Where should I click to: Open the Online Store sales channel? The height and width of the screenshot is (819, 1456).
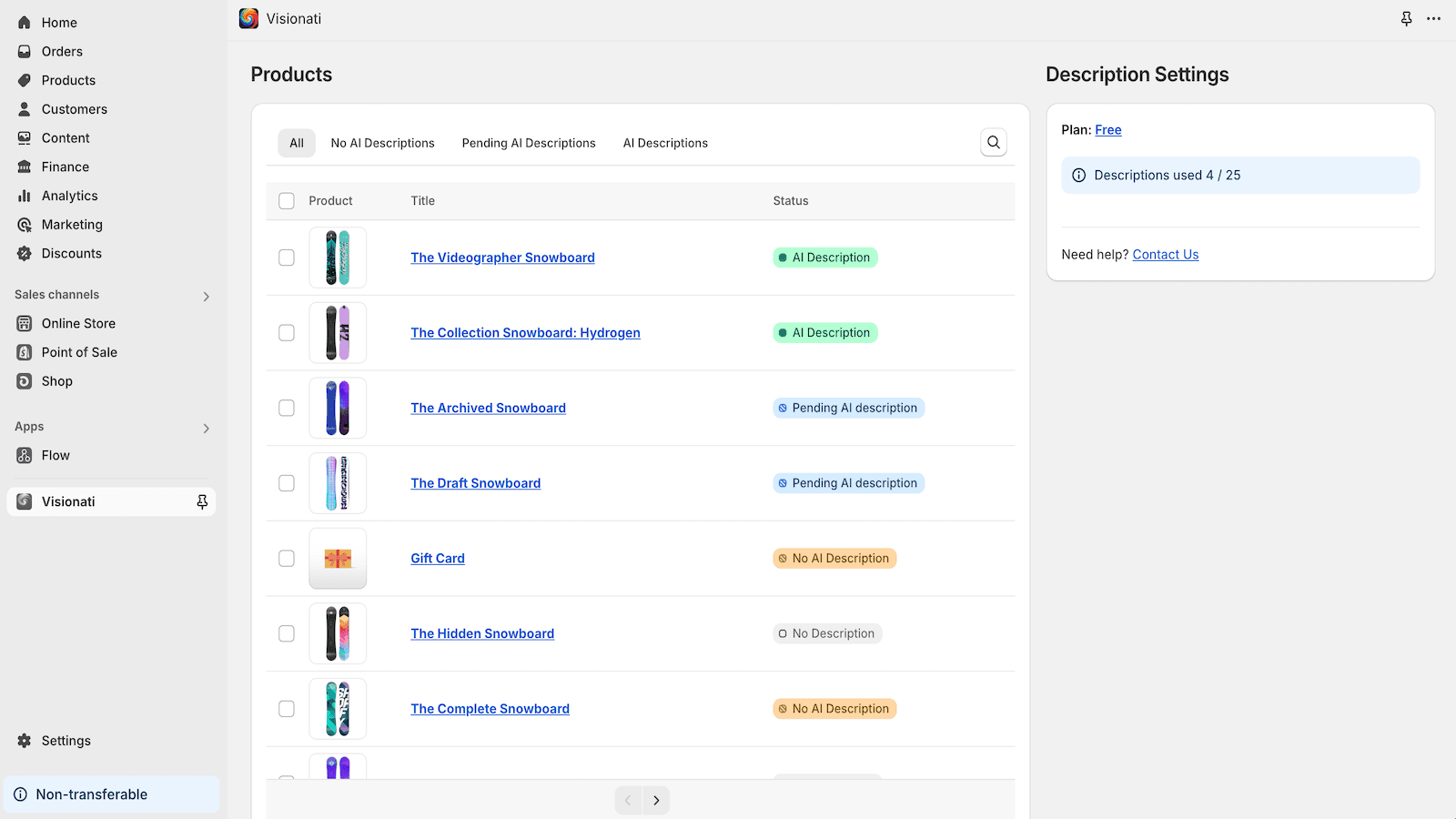(77, 323)
